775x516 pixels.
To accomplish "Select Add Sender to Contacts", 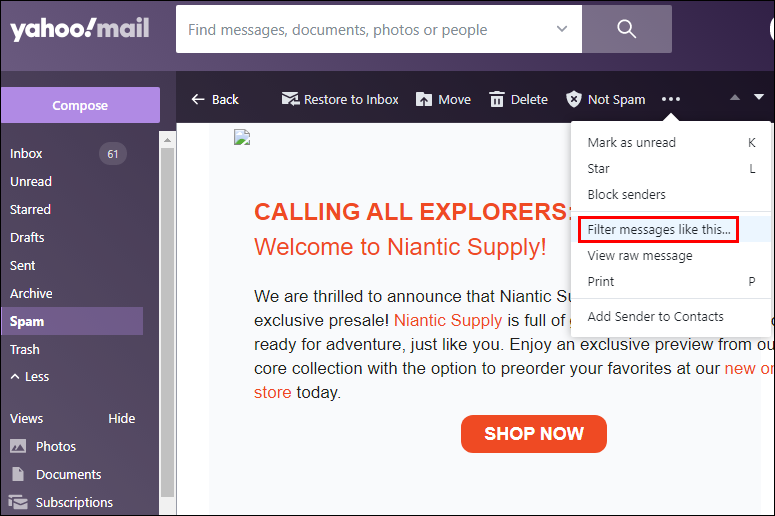I will pyautogui.click(x=671, y=316).
